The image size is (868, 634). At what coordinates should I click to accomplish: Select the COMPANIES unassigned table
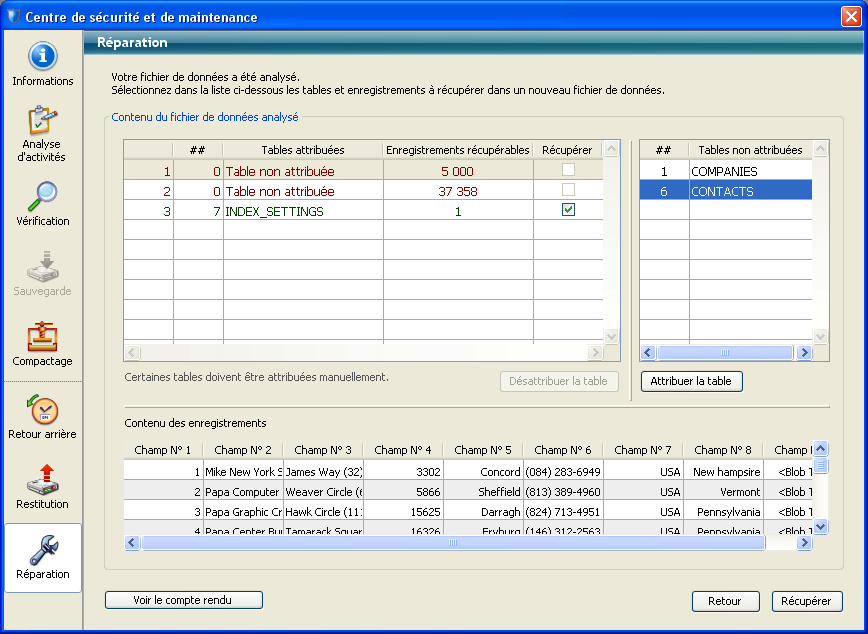[724, 171]
